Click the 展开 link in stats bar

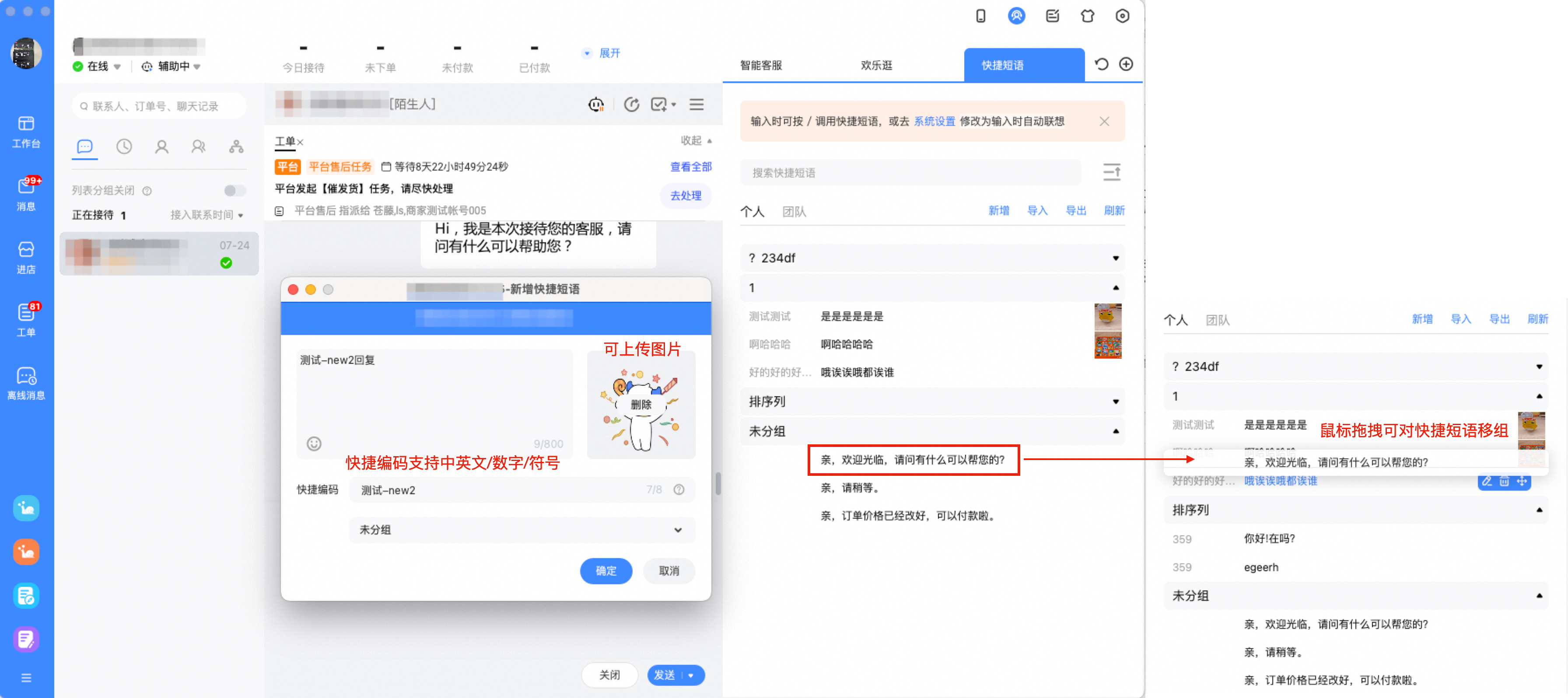click(x=609, y=53)
